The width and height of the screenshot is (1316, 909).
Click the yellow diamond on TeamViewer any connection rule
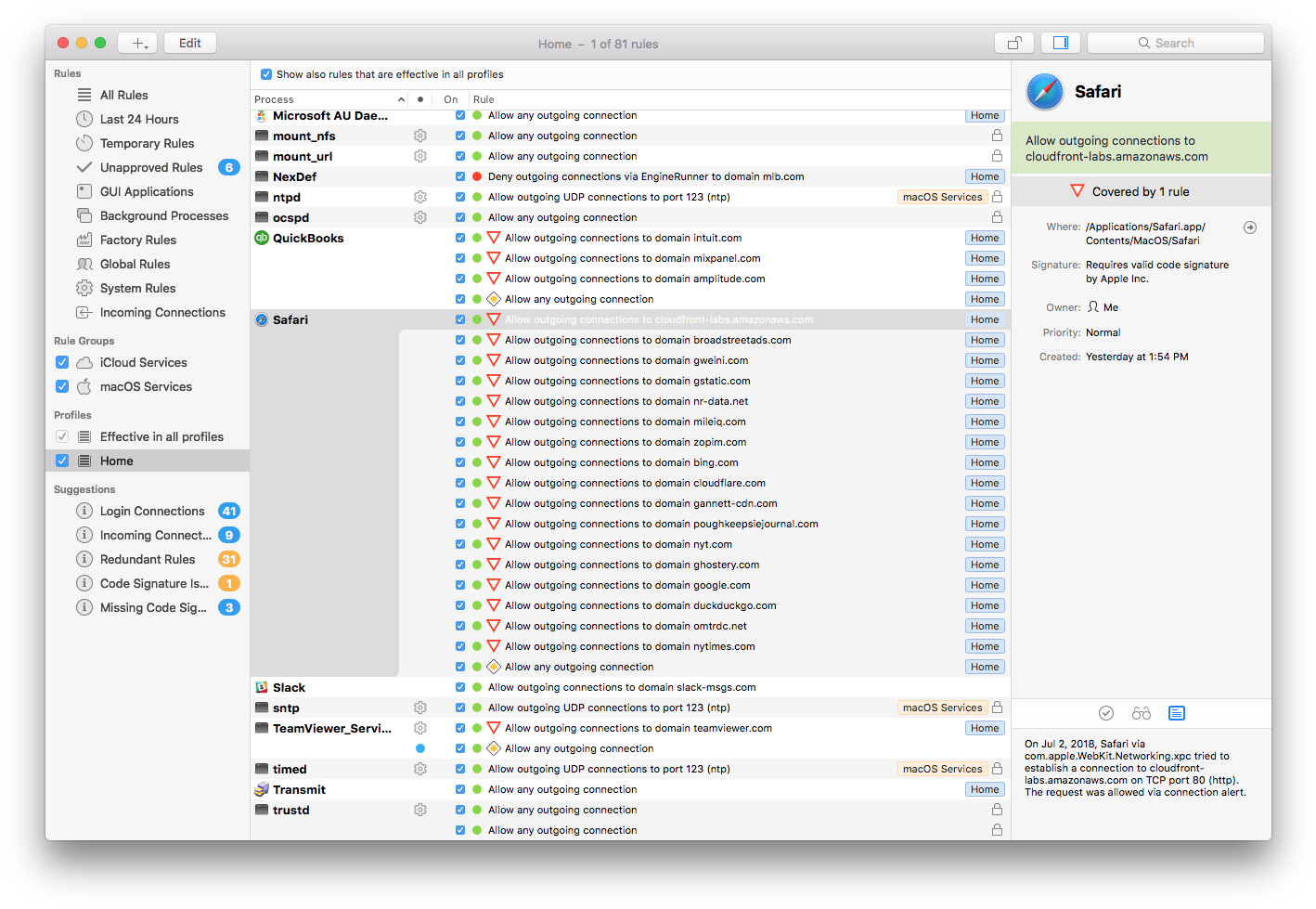pos(494,748)
